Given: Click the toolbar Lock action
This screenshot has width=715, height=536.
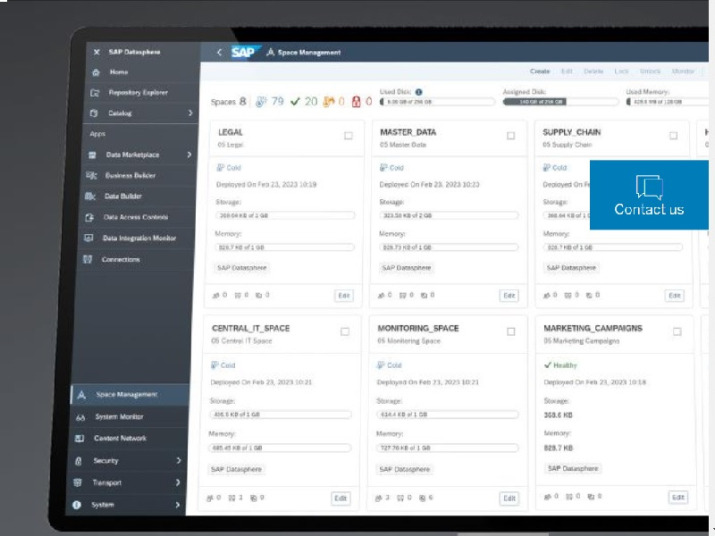Looking at the screenshot, I should [x=621, y=71].
